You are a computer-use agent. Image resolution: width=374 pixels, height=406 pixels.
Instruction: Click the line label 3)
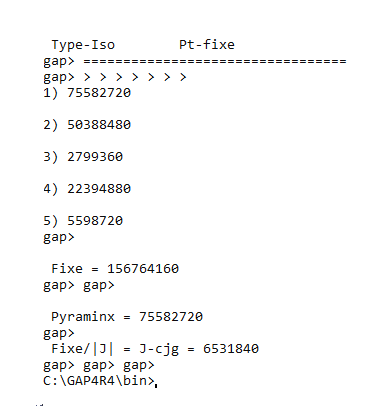51,157
